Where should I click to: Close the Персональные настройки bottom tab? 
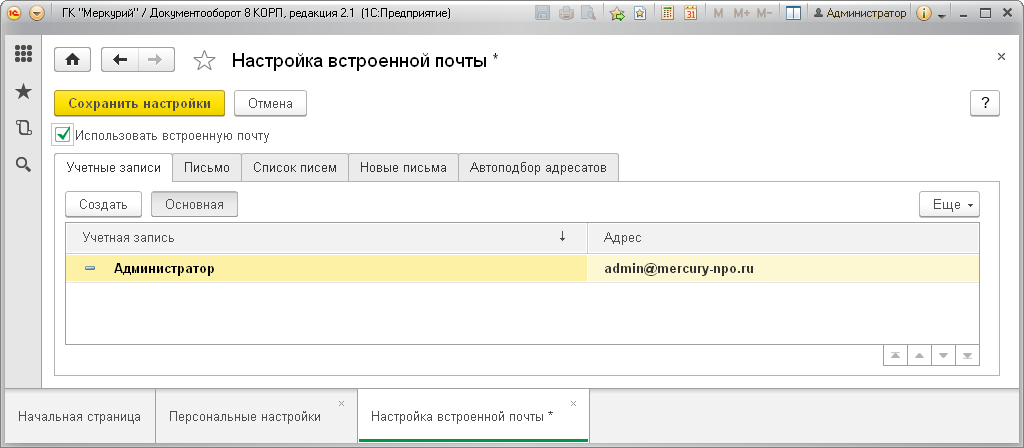[341, 404]
